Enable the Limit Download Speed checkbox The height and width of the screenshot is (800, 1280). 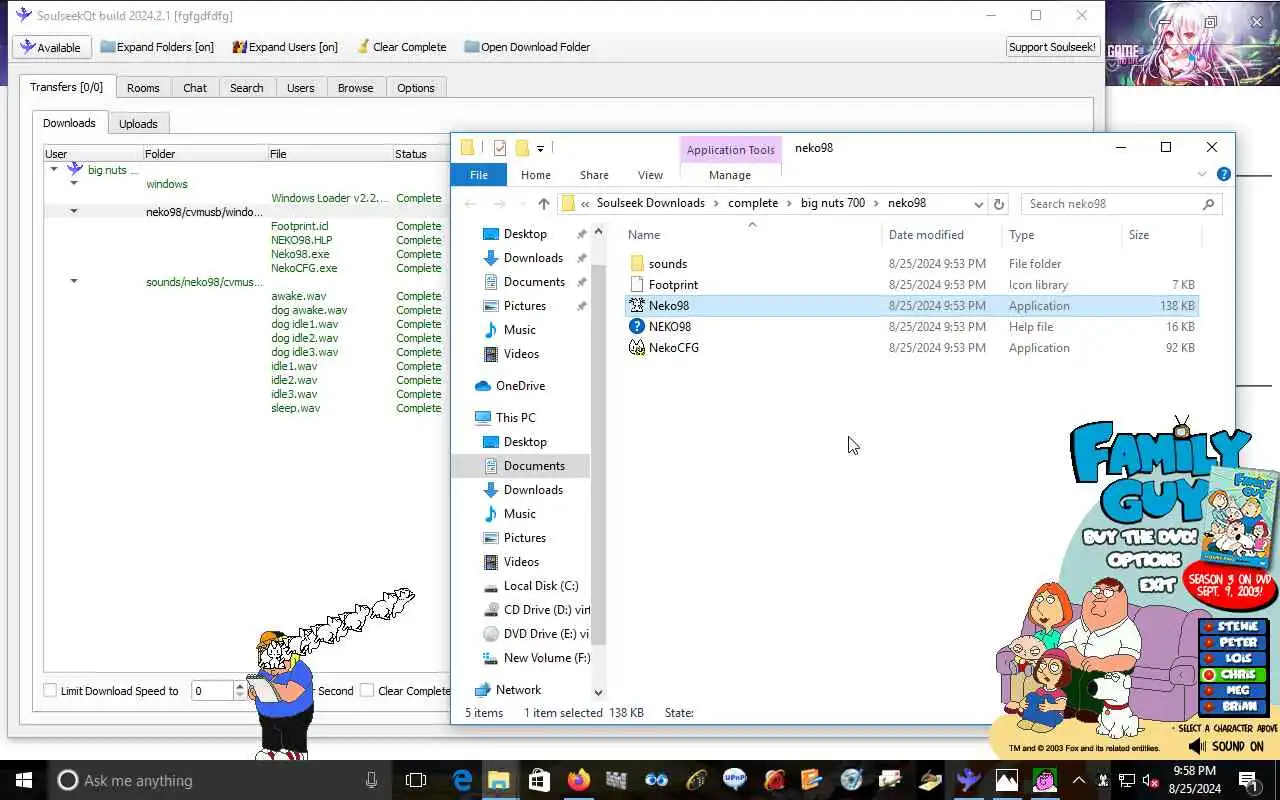click(x=50, y=690)
